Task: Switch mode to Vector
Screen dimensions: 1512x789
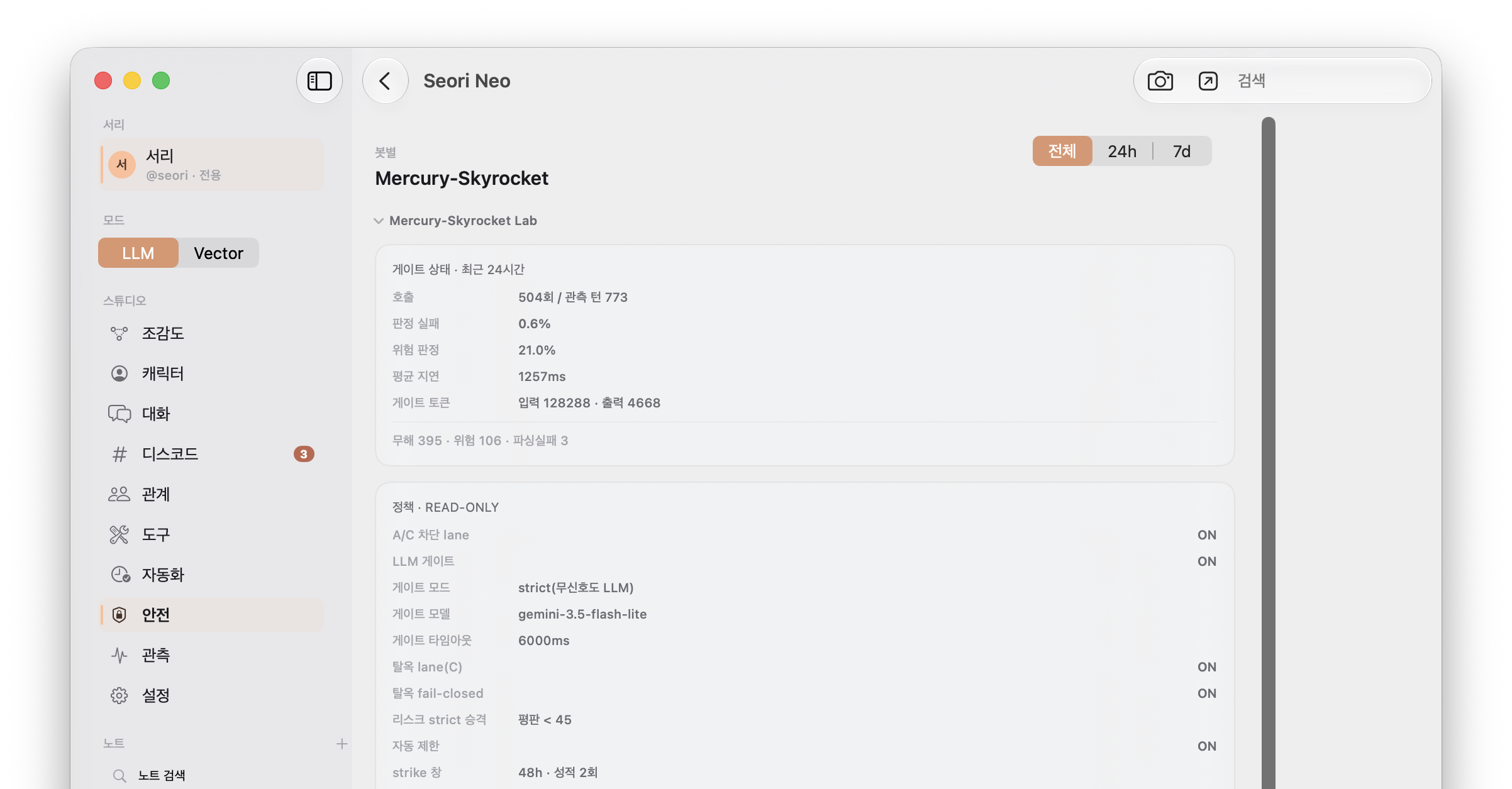Action: [x=218, y=253]
